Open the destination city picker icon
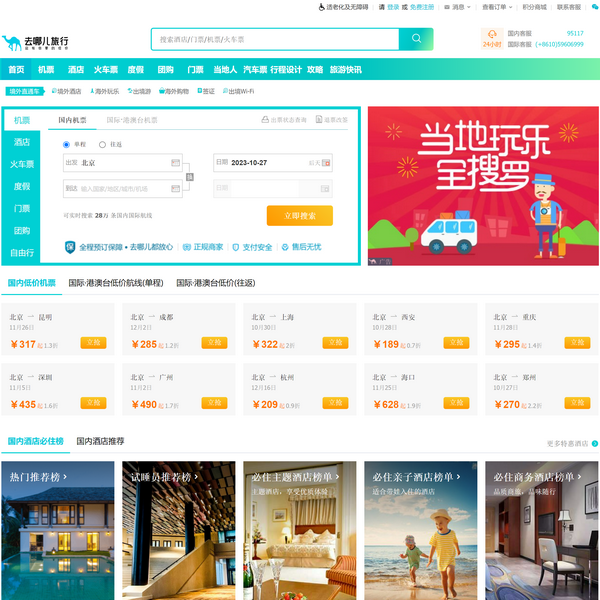Viewport: 600px width, 600px height. point(175,188)
